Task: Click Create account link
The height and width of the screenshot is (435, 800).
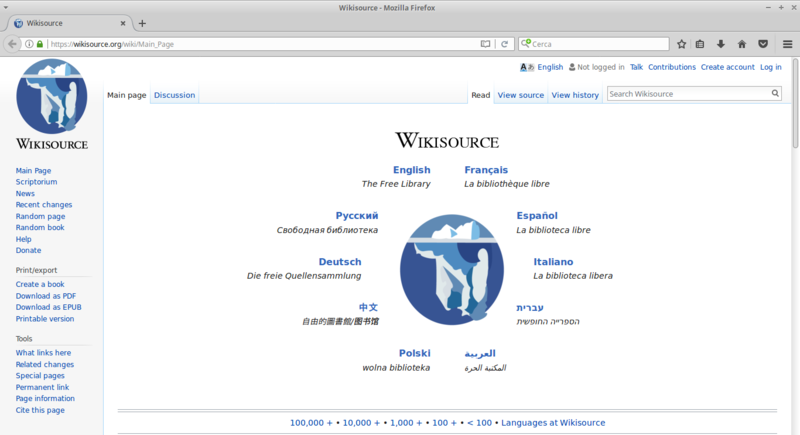Action: click(x=727, y=67)
